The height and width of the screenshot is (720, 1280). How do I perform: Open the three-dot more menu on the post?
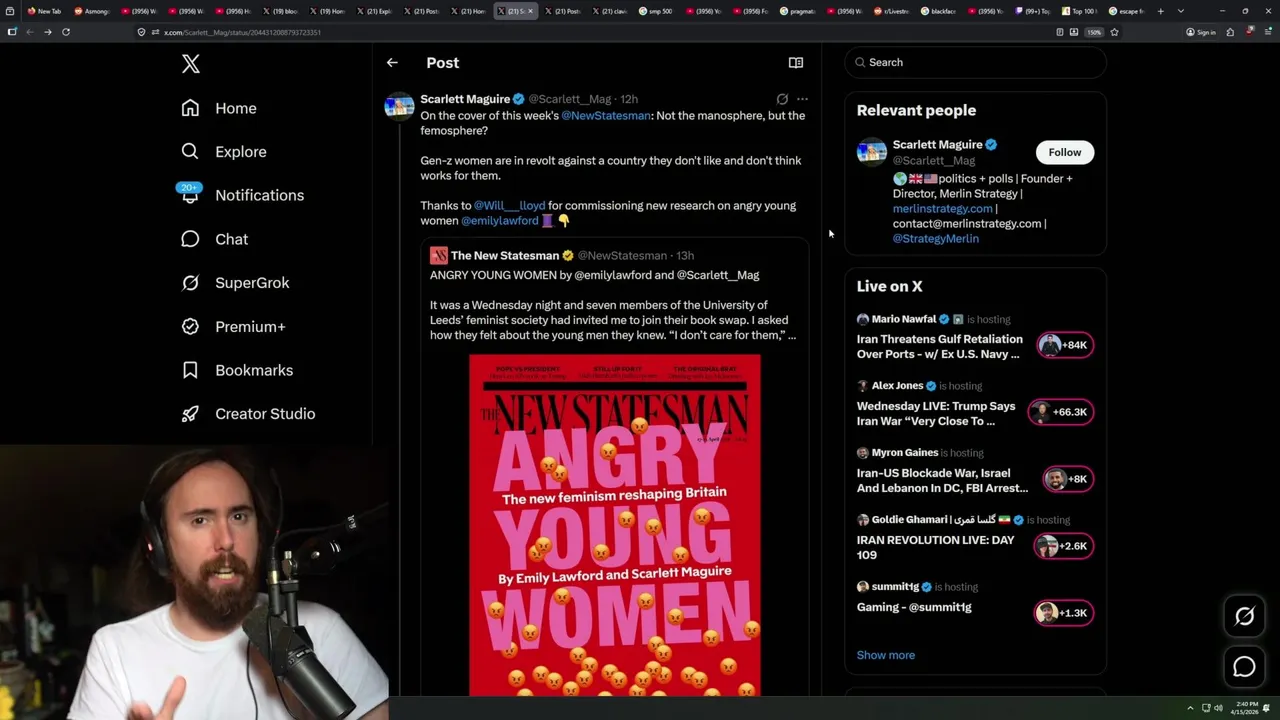pyautogui.click(x=802, y=99)
